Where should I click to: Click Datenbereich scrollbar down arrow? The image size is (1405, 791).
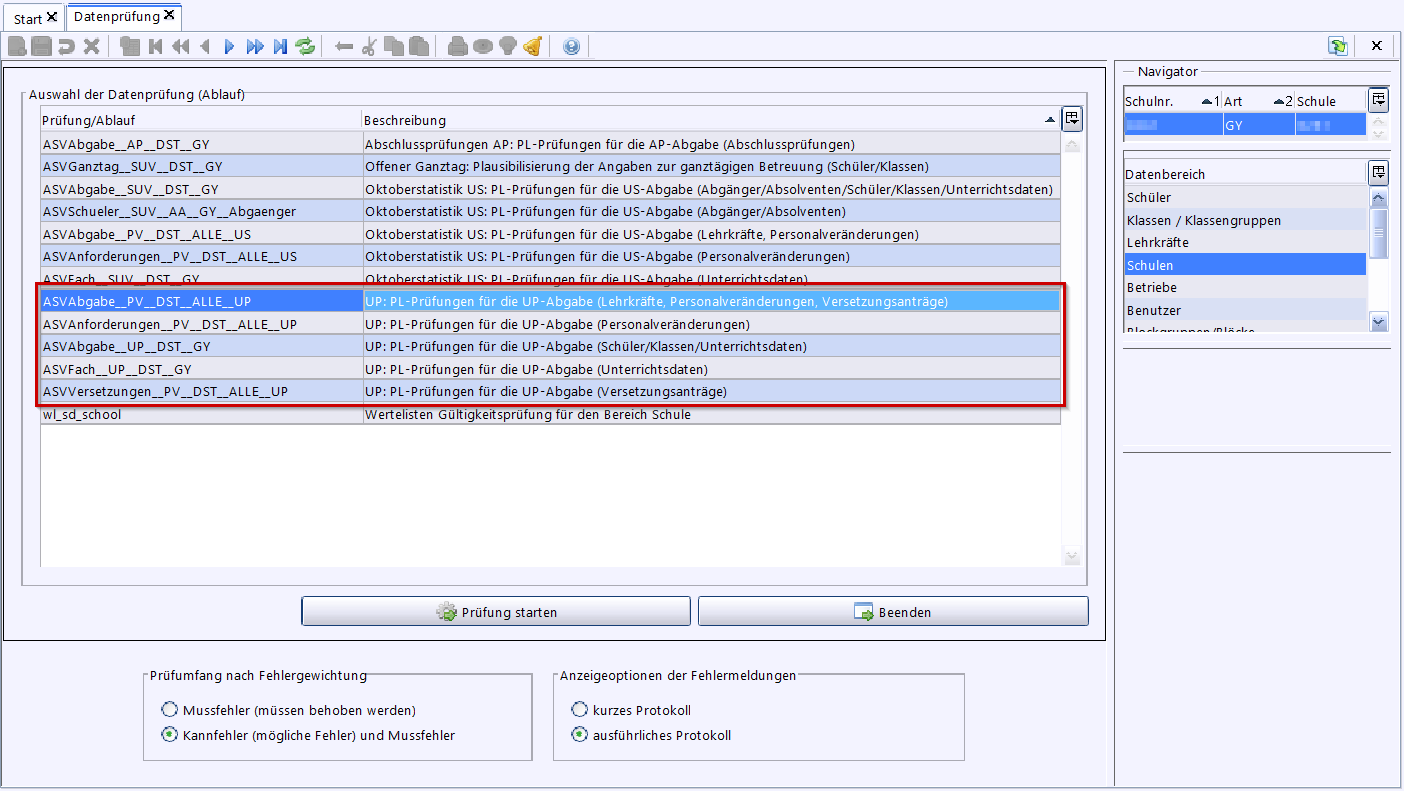pyautogui.click(x=1379, y=321)
